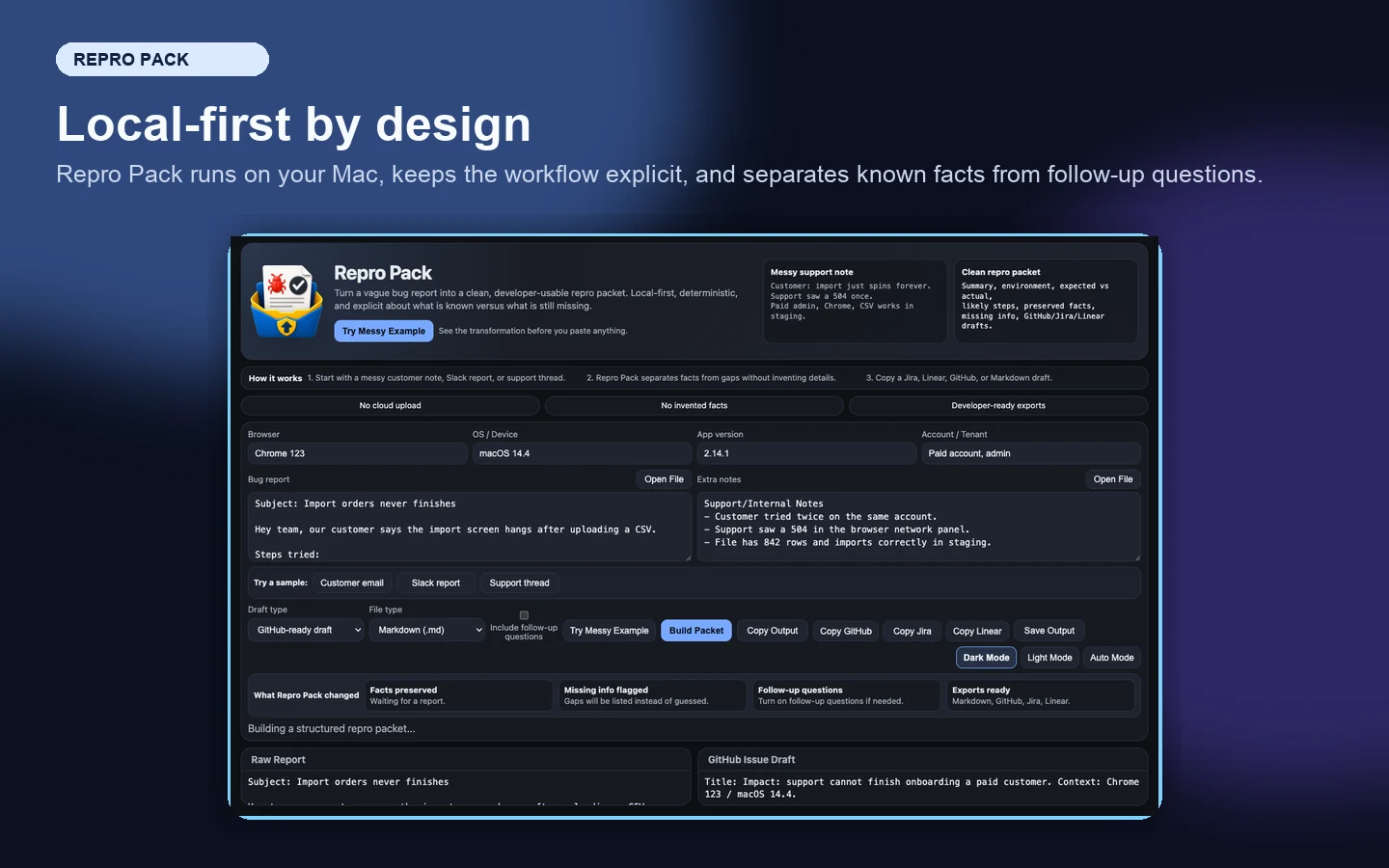This screenshot has height=868, width=1389.
Task: Click the Exports ready card
Action: (1041, 695)
